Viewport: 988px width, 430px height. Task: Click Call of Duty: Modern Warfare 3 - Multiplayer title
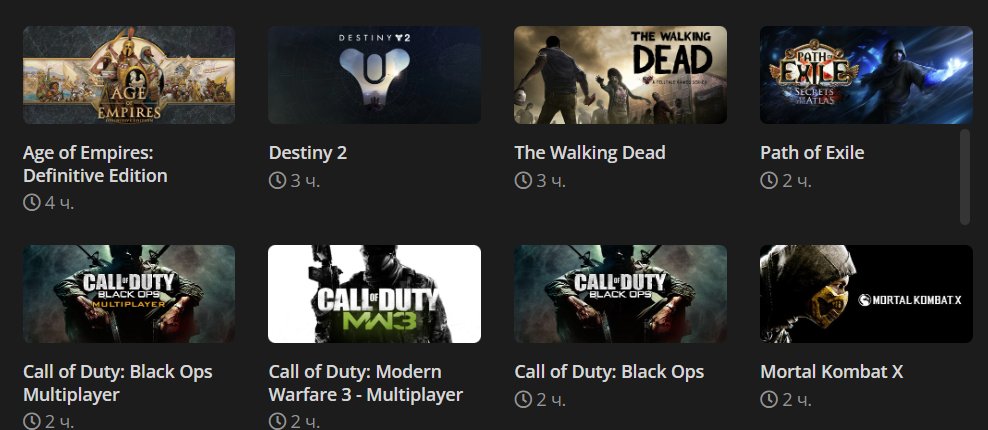coord(365,383)
